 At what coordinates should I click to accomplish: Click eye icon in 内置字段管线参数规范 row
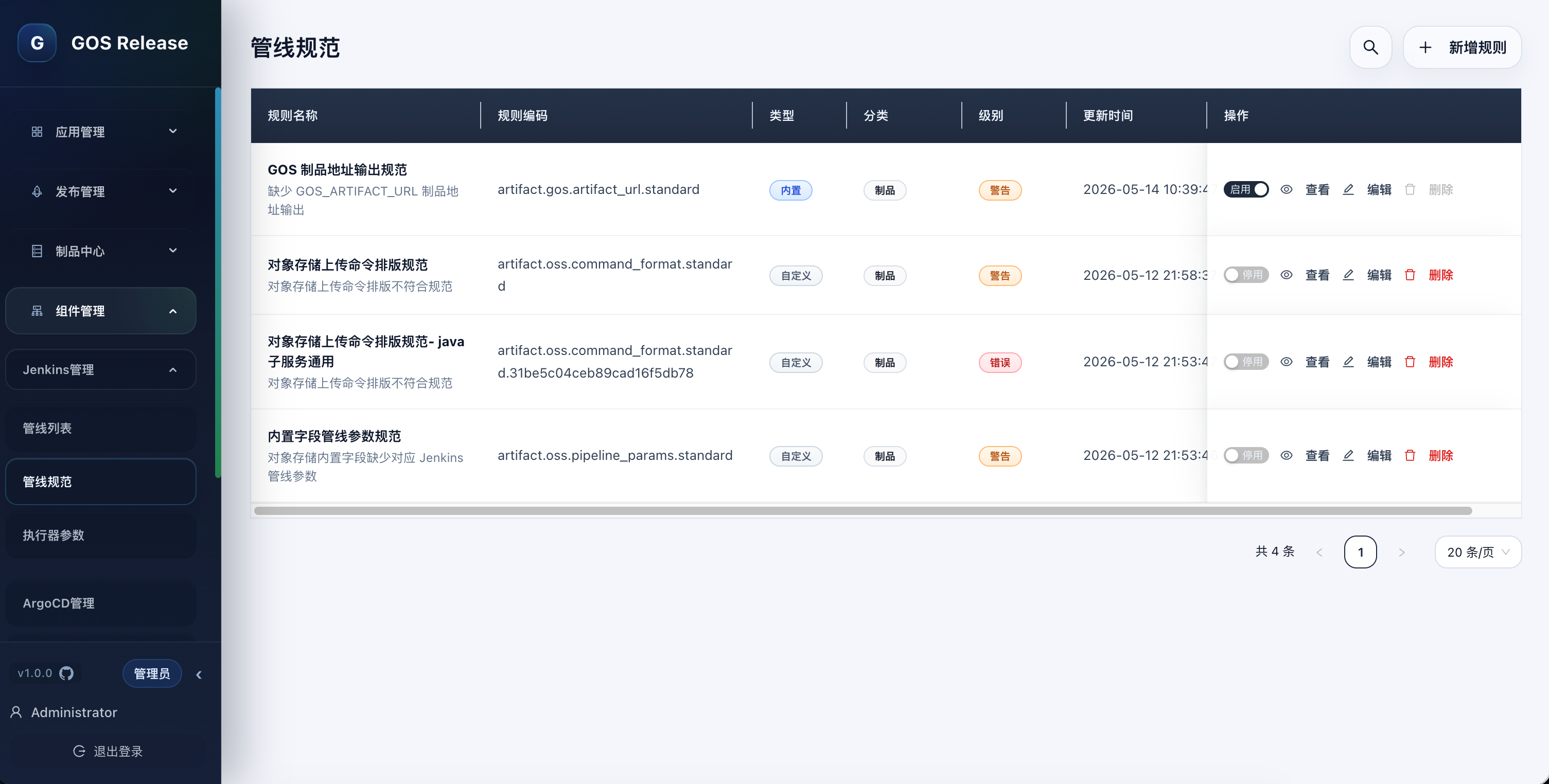[x=1286, y=455]
